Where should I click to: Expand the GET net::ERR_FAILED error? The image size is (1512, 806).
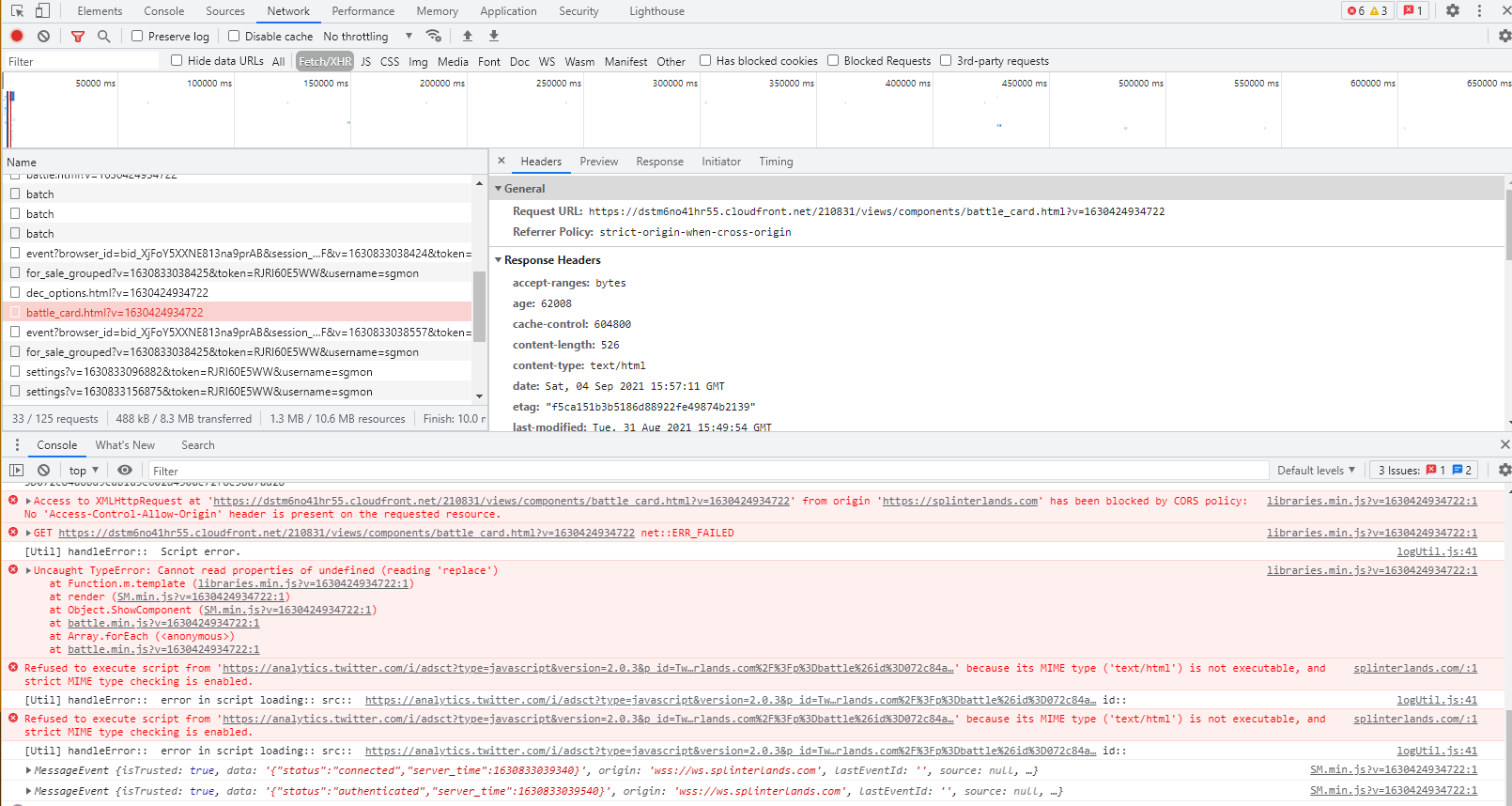coord(29,533)
